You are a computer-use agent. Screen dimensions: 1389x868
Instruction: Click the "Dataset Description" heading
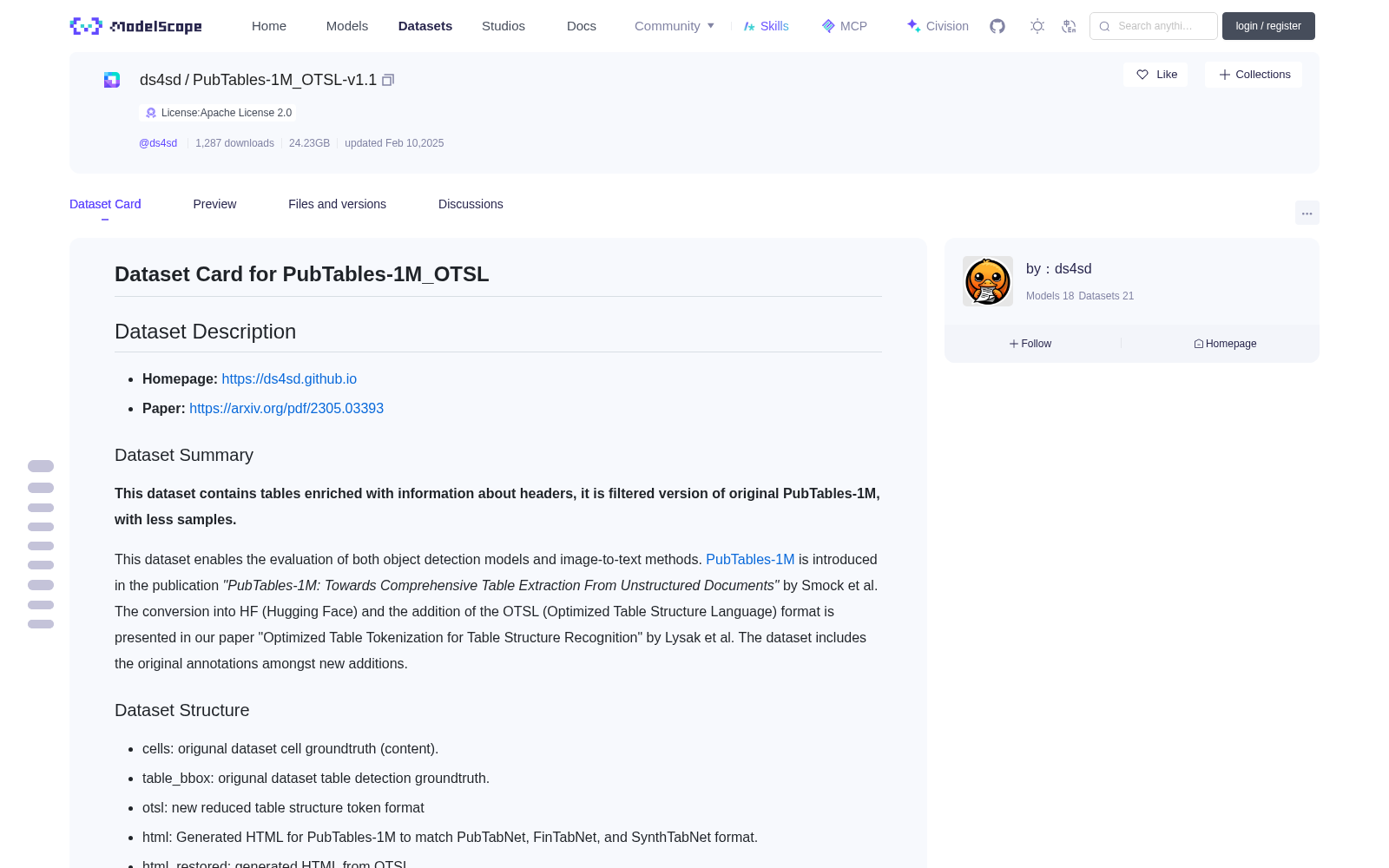[205, 332]
